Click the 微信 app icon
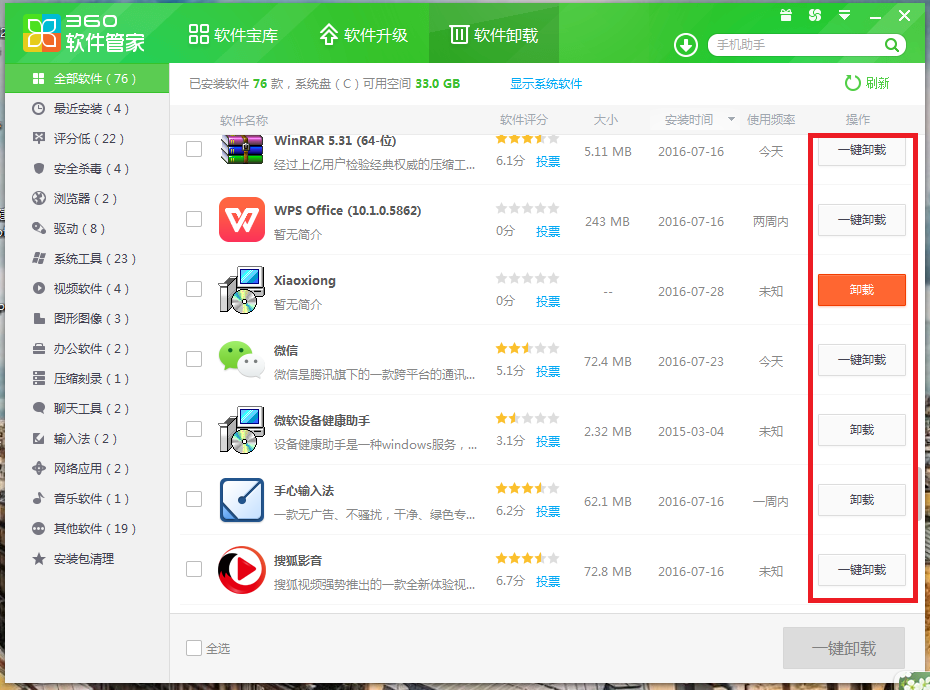The image size is (930, 690). (241, 360)
